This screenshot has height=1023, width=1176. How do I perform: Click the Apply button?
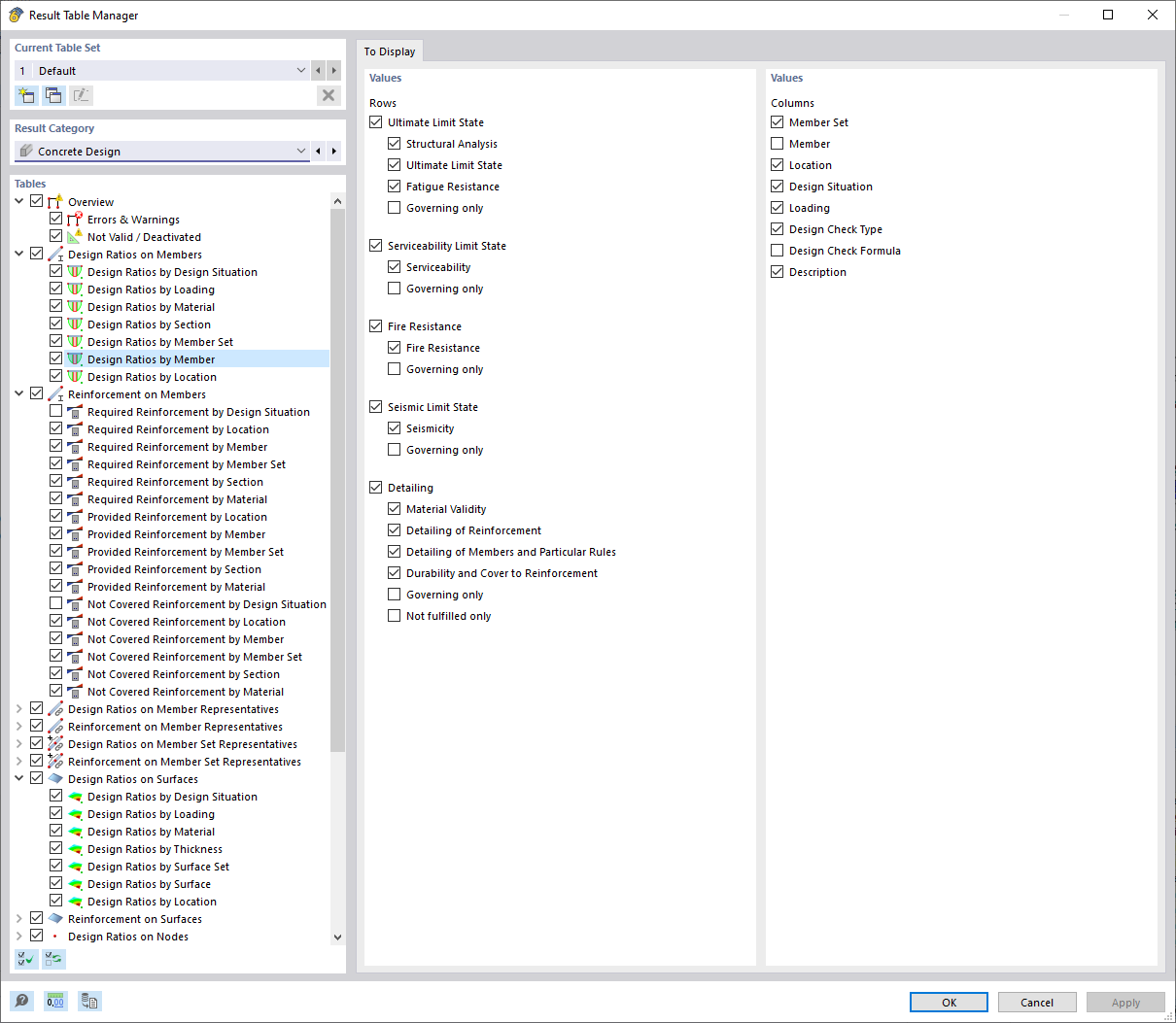coord(1125,1003)
